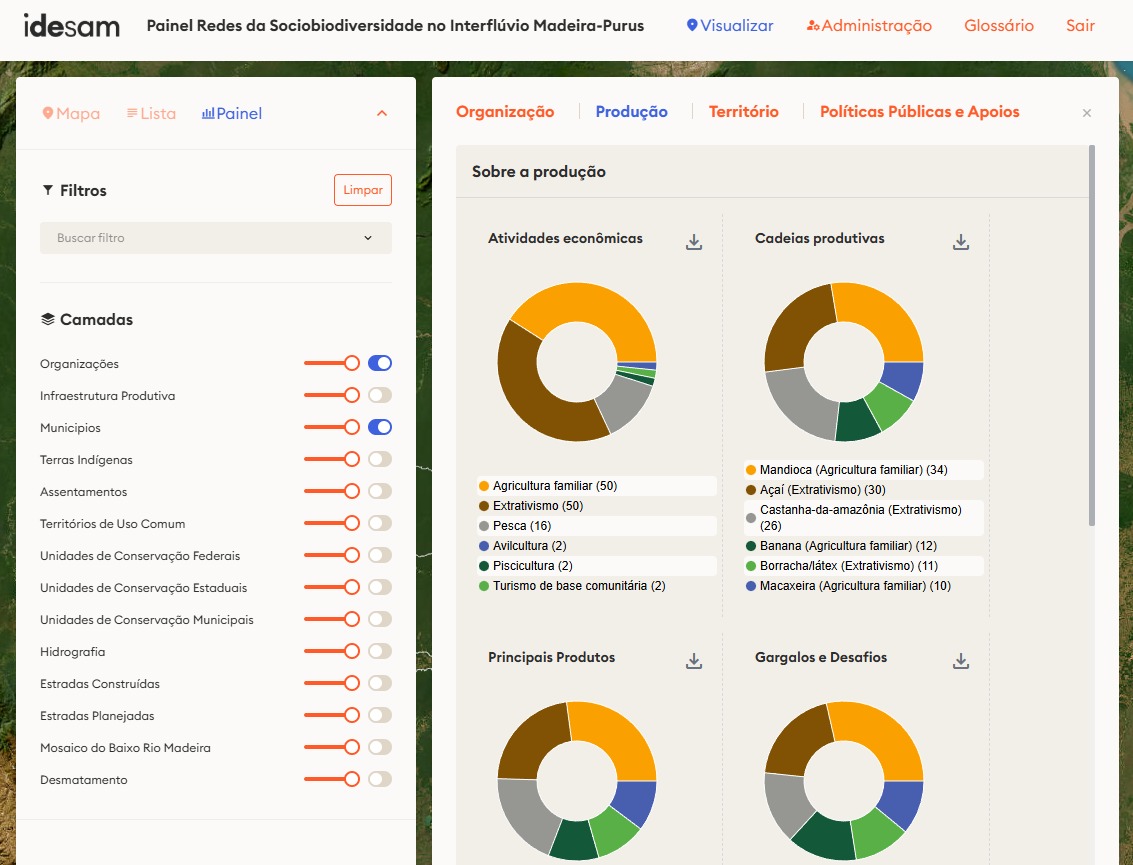Collapse the sidebar with the chevron
The height and width of the screenshot is (865, 1133).
381,114
